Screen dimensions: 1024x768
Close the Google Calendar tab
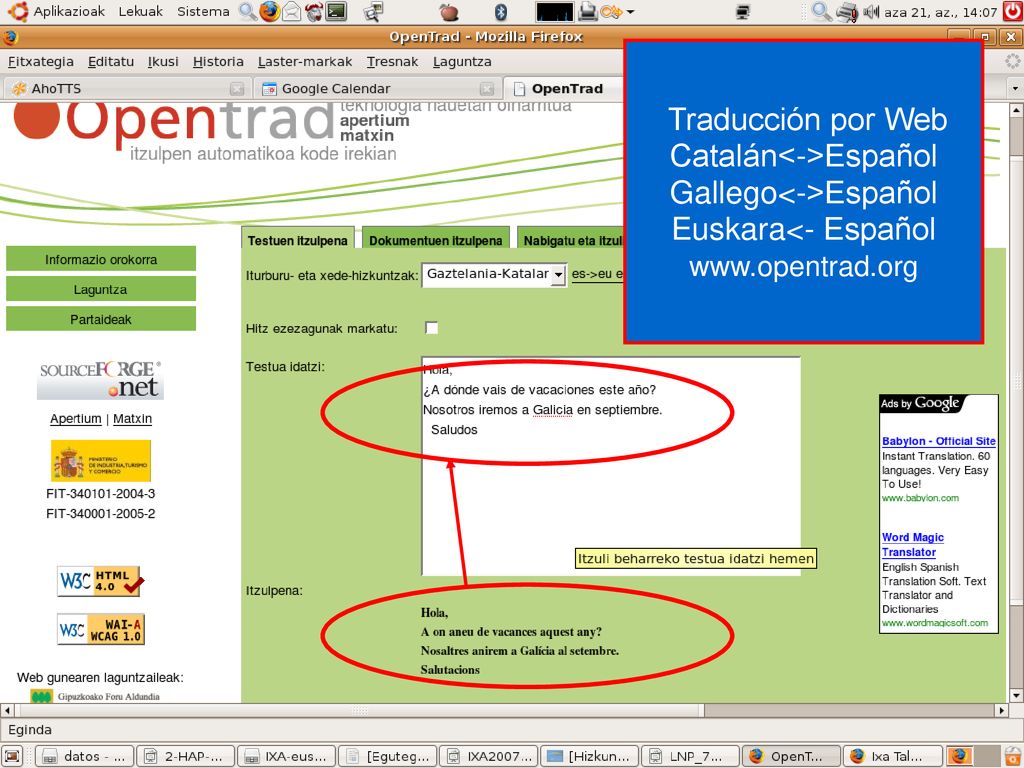[x=487, y=88]
